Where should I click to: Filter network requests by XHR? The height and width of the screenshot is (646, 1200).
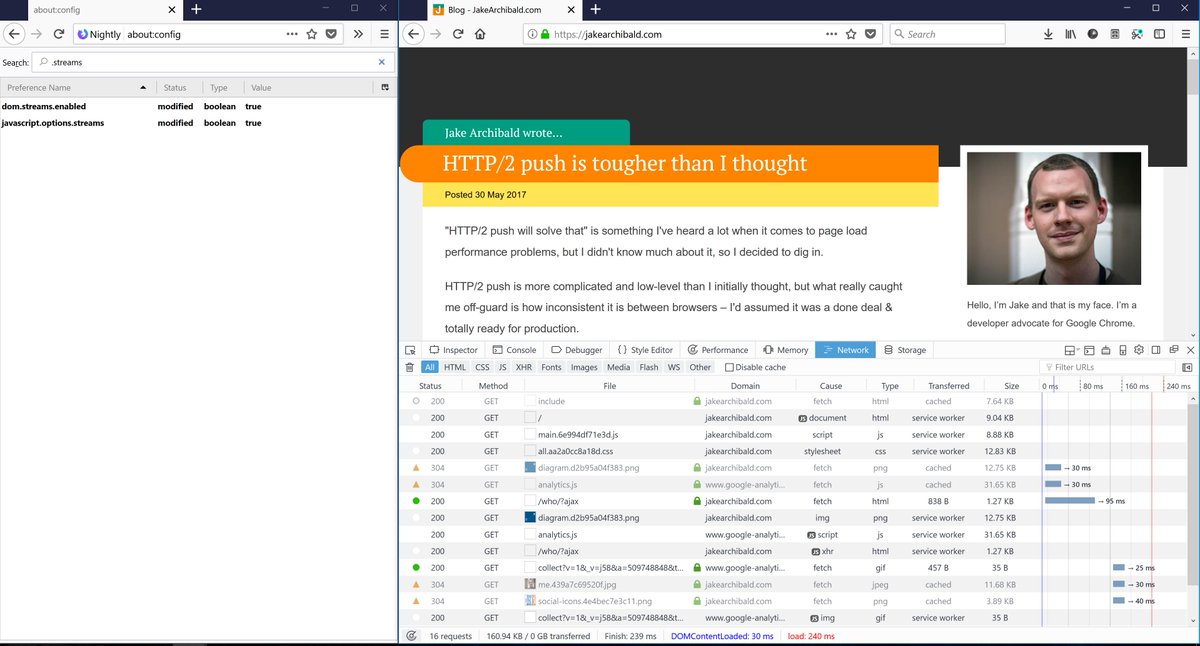pyautogui.click(x=524, y=367)
